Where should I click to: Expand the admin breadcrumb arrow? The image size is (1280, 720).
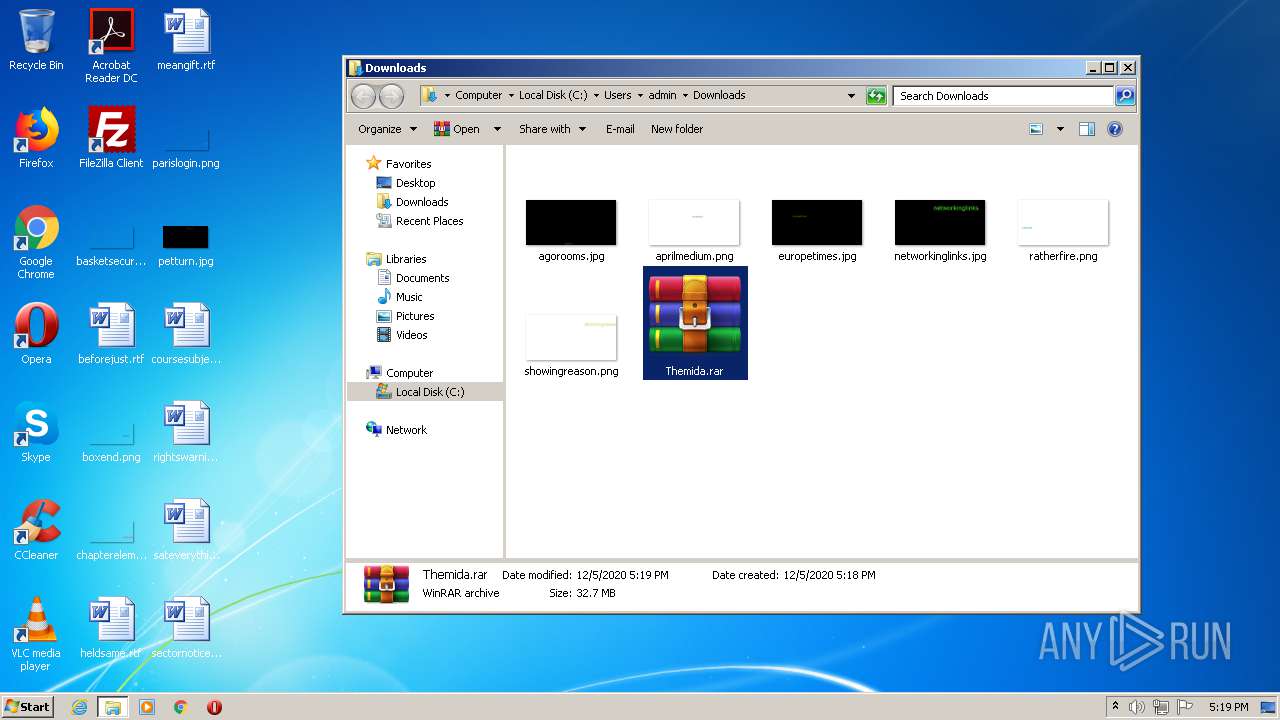point(684,96)
